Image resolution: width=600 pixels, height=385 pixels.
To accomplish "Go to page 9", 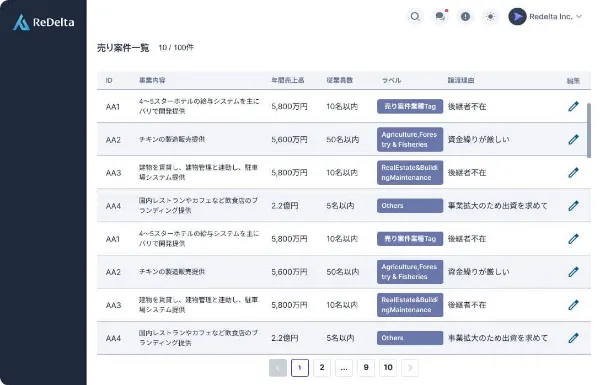I will pyautogui.click(x=366, y=368).
